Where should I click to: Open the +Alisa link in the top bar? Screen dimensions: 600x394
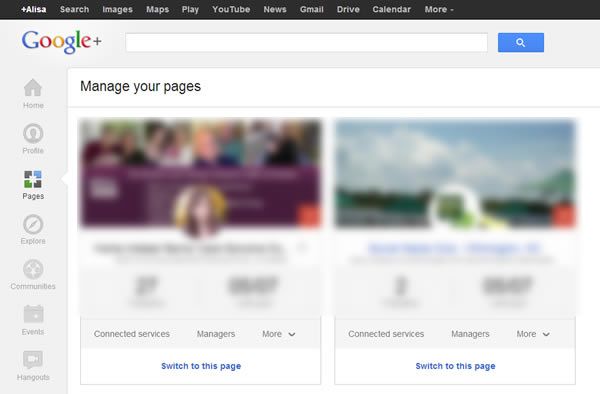pos(34,9)
